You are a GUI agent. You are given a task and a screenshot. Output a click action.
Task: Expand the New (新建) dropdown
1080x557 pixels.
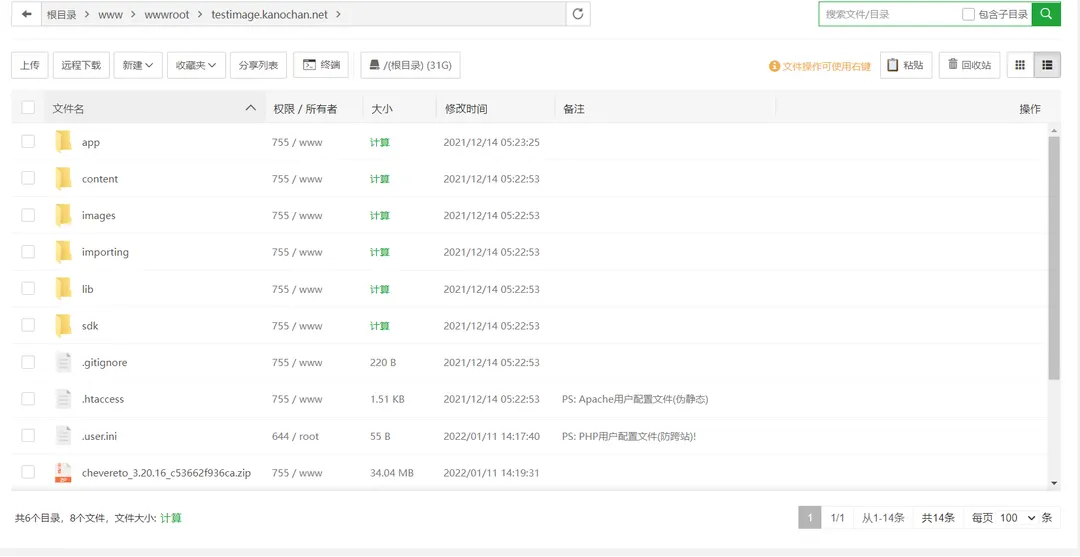(x=138, y=65)
